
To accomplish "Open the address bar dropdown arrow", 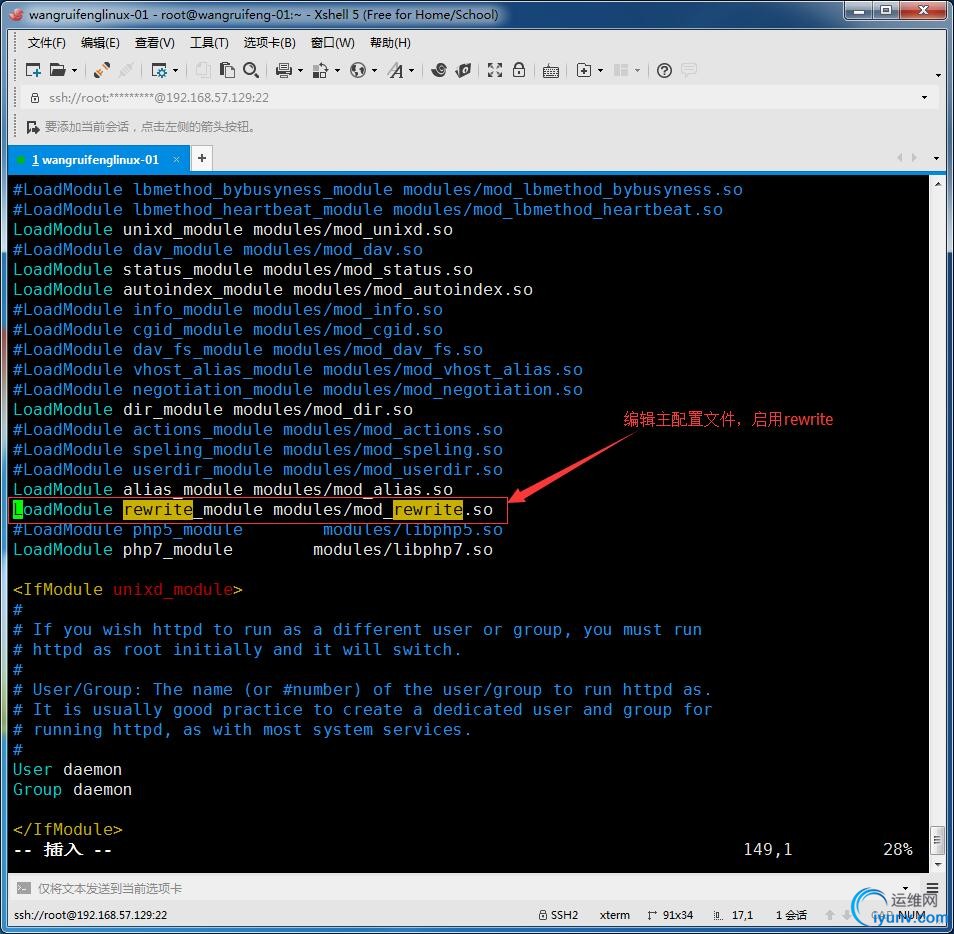I will (923, 98).
